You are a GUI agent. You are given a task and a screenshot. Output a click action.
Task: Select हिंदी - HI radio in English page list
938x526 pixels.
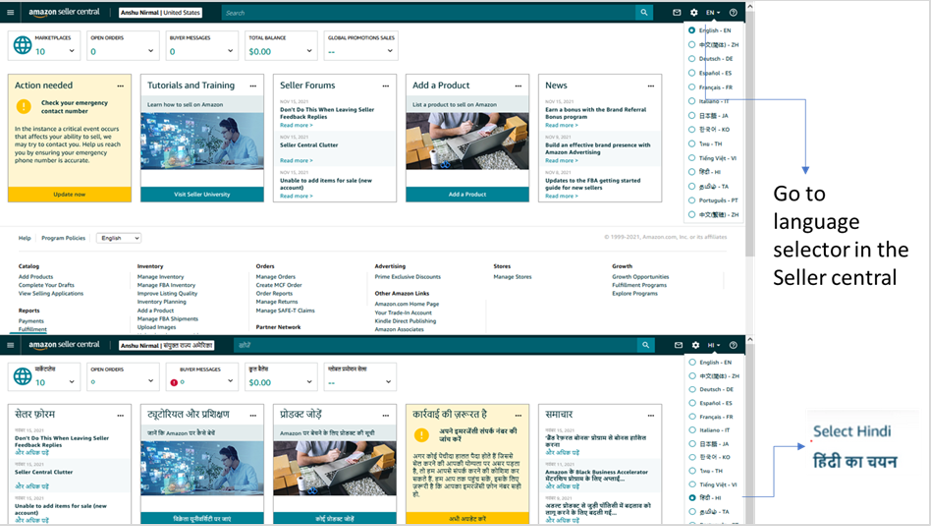(692, 172)
